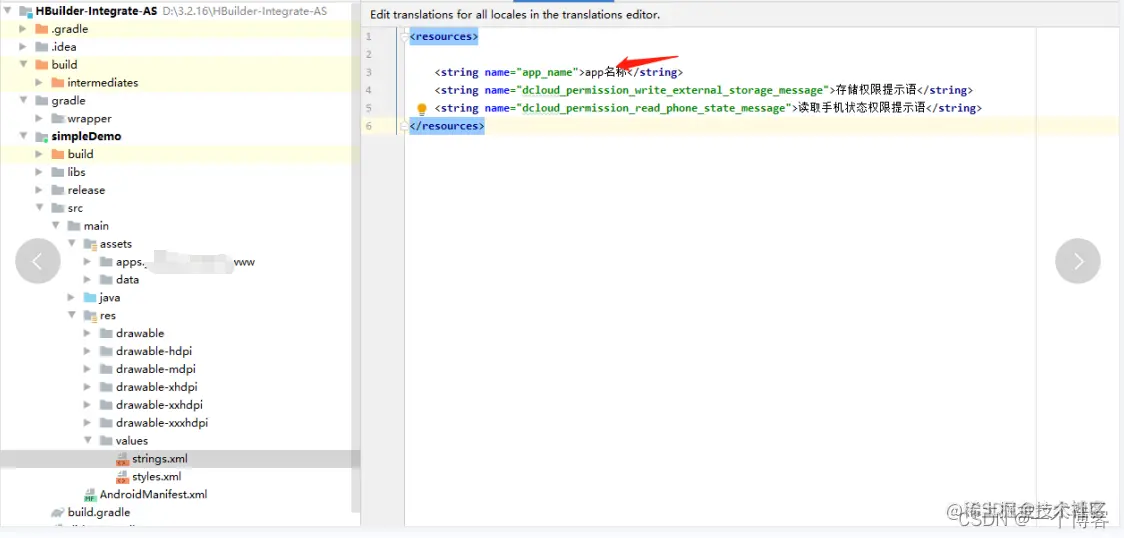
Task: Click the libs folder icon
Action: (57, 172)
